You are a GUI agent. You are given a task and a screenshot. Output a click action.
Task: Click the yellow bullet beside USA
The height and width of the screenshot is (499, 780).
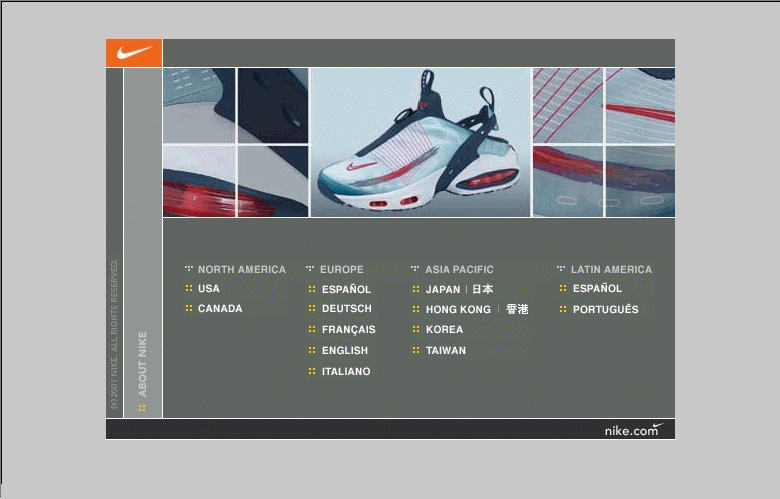pos(189,288)
